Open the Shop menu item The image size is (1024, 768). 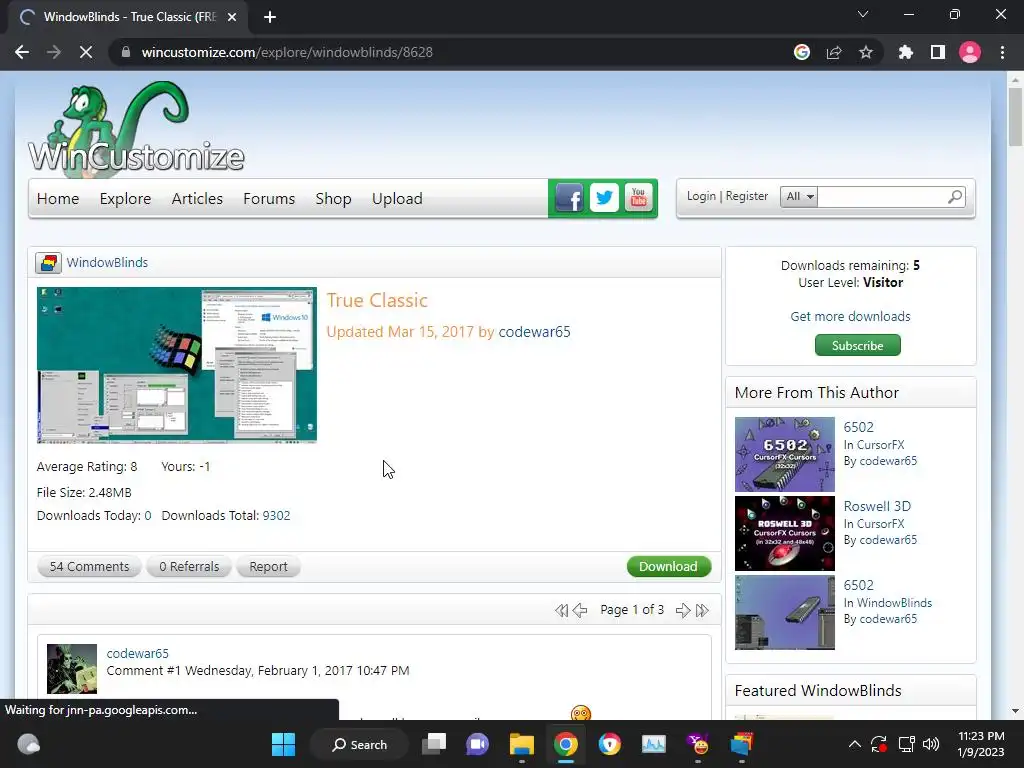coord(334,199)
